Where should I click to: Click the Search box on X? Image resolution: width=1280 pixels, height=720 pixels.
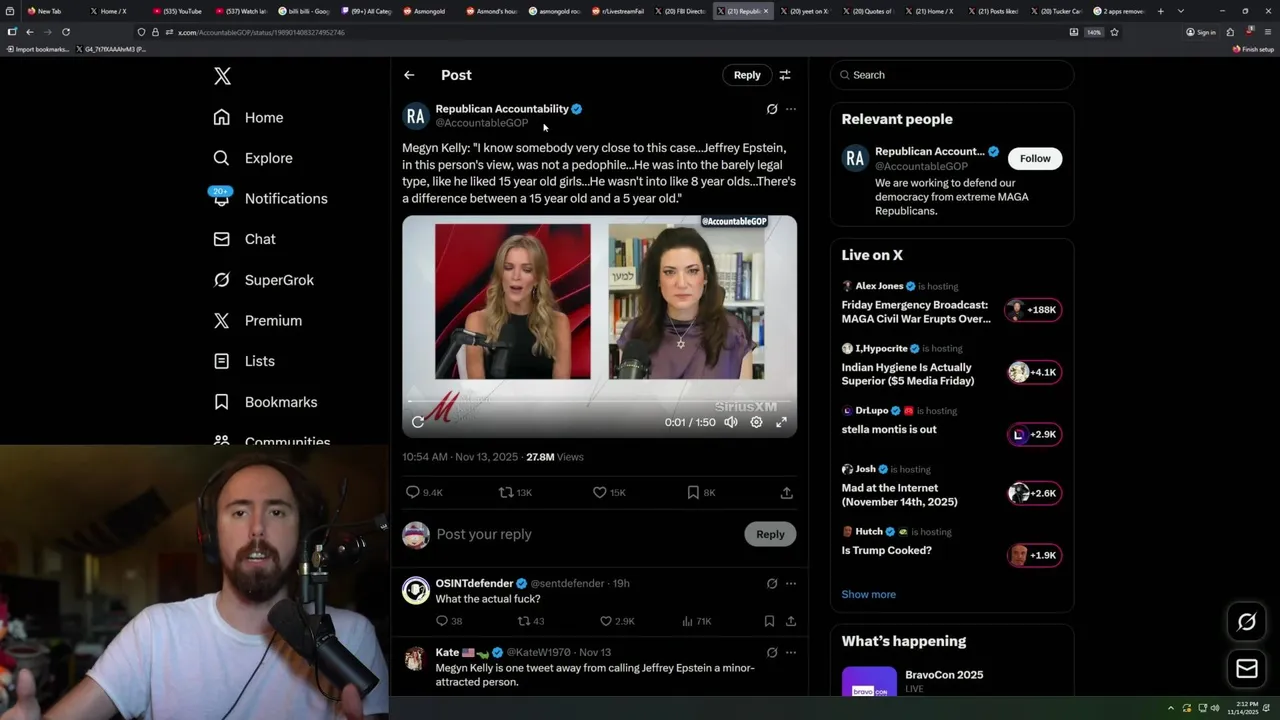pyautogui.click(x=952, y=75)
